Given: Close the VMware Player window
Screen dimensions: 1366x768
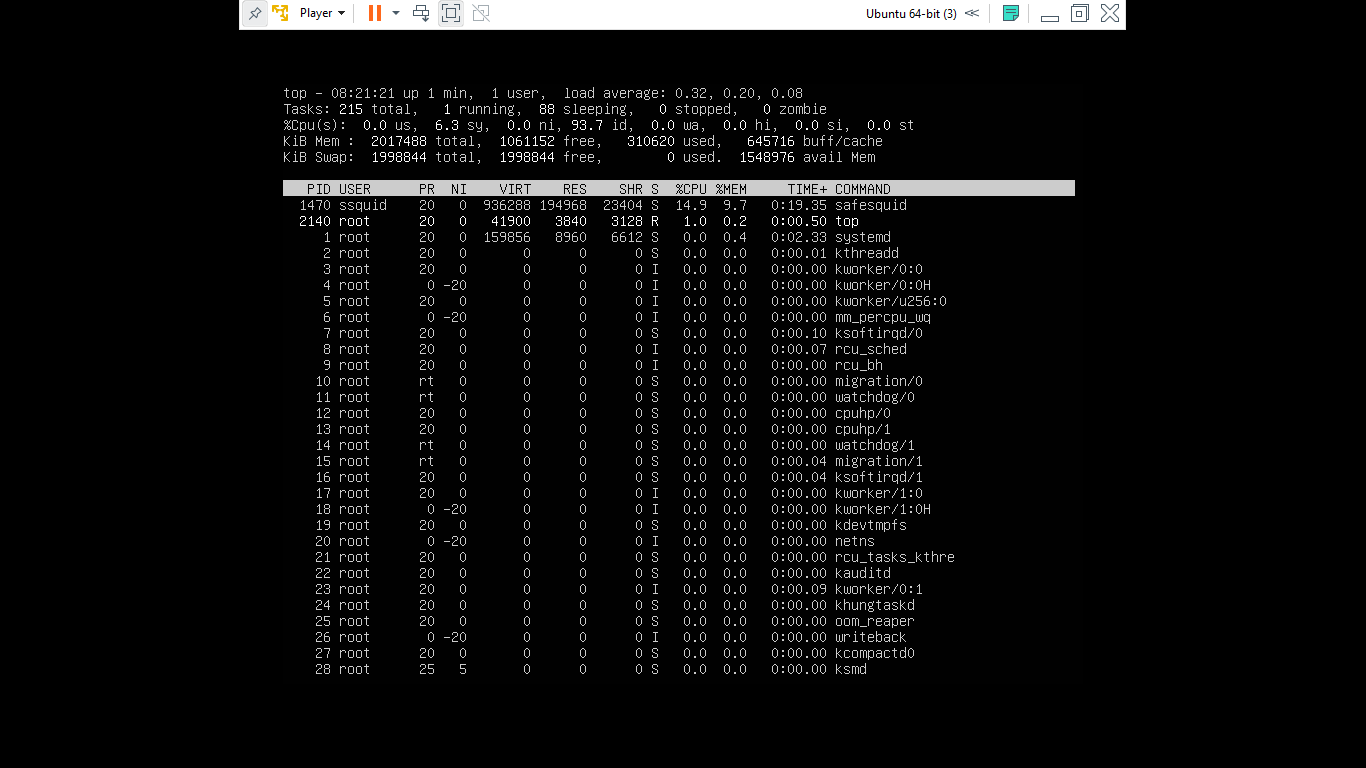Looking at the screenshot, I should coord(1110,14).
